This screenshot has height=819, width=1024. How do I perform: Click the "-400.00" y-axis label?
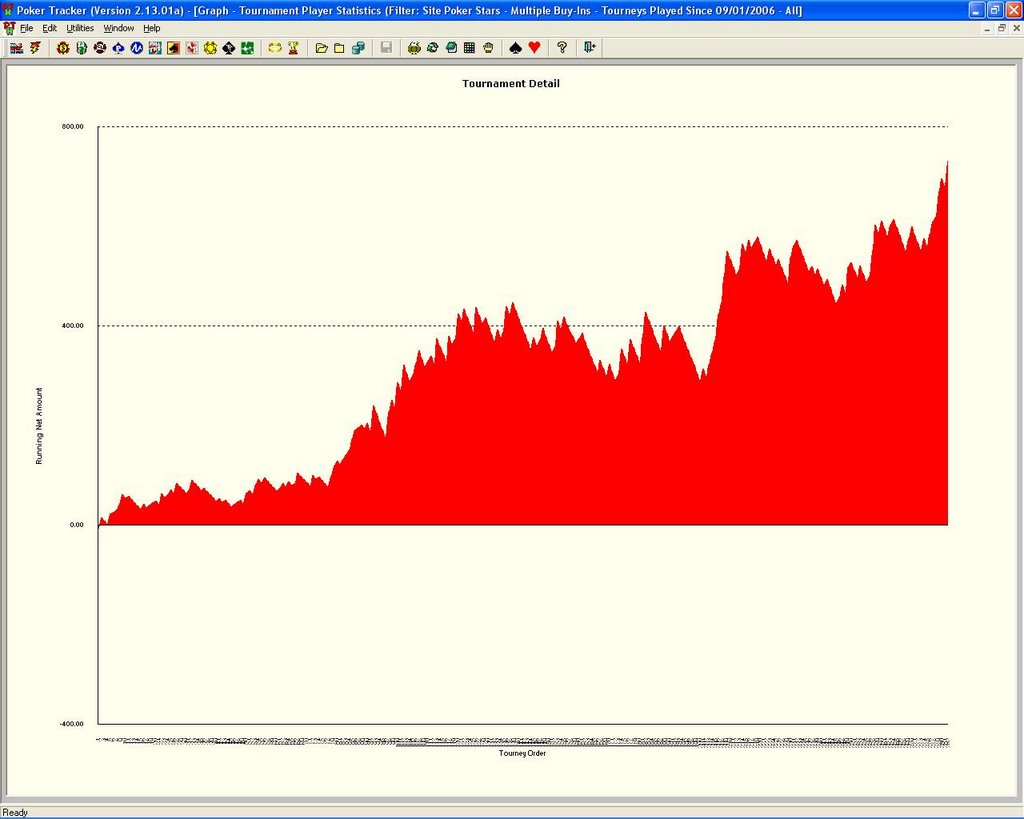tap(71, 724)
